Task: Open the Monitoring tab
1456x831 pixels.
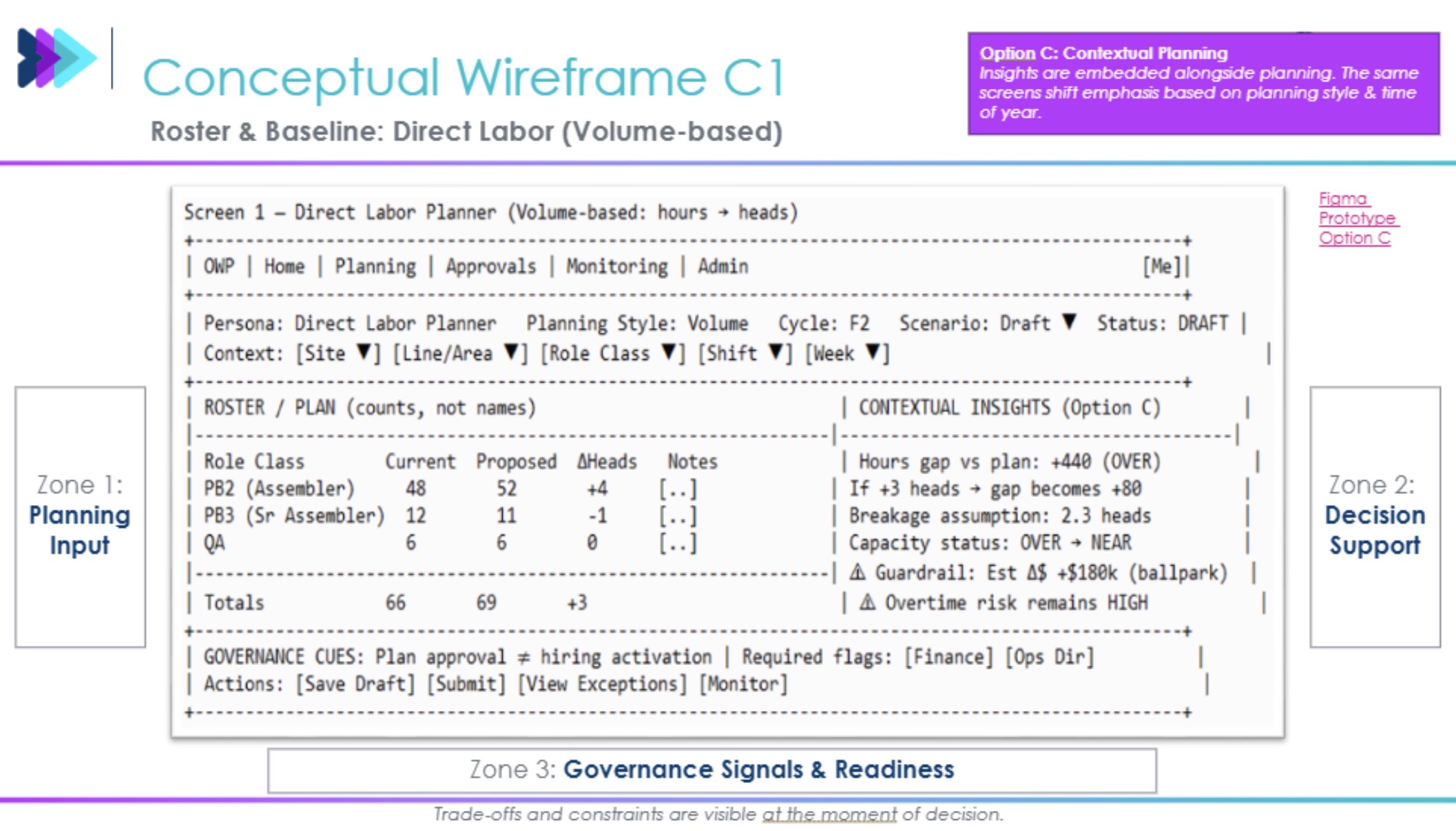Action: tap(615, 267)
